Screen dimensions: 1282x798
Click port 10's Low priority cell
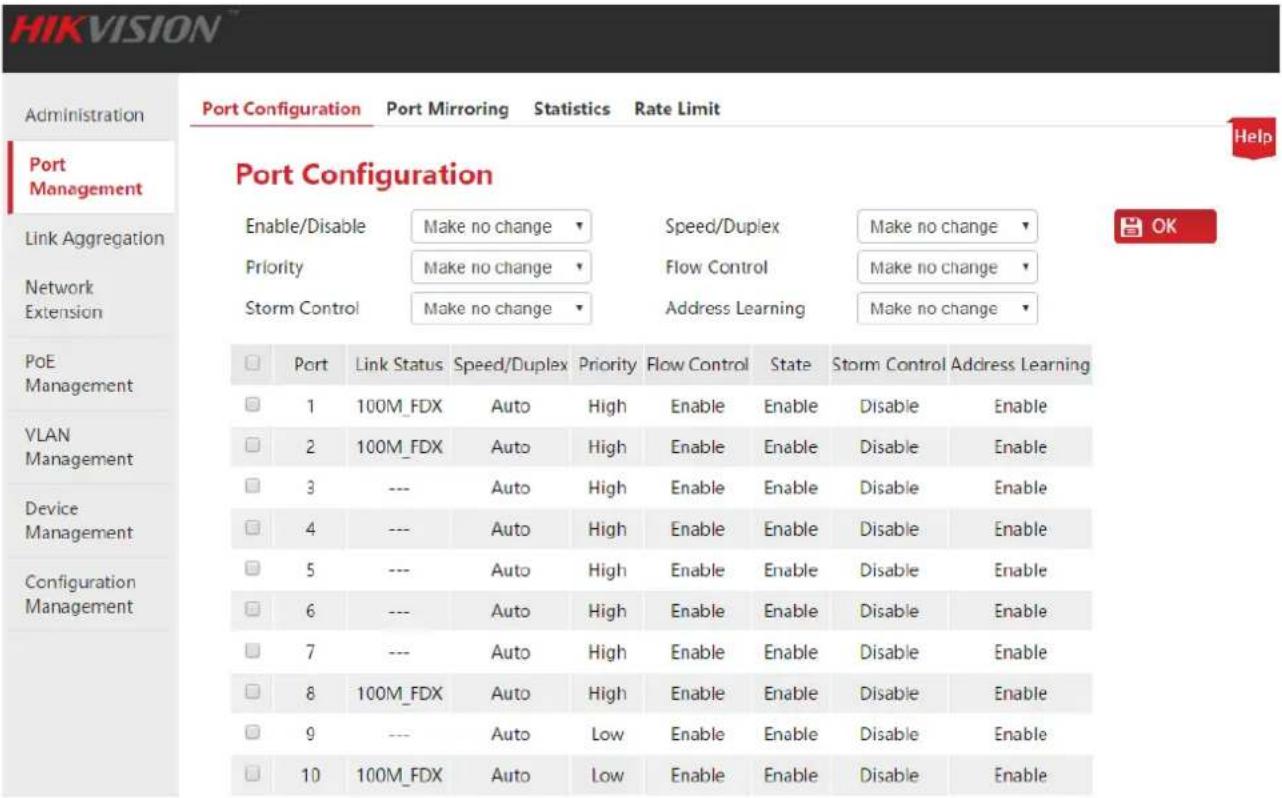(607, 775)
